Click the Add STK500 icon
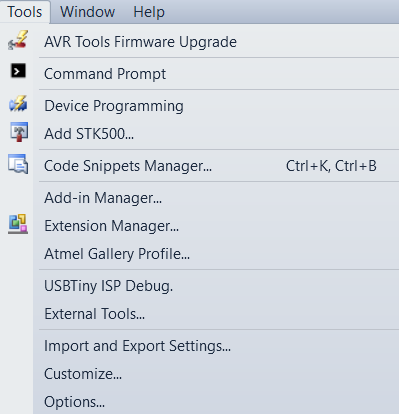This screenshot has height=414, width=399. pyautogui.click(x=19, y=132)
